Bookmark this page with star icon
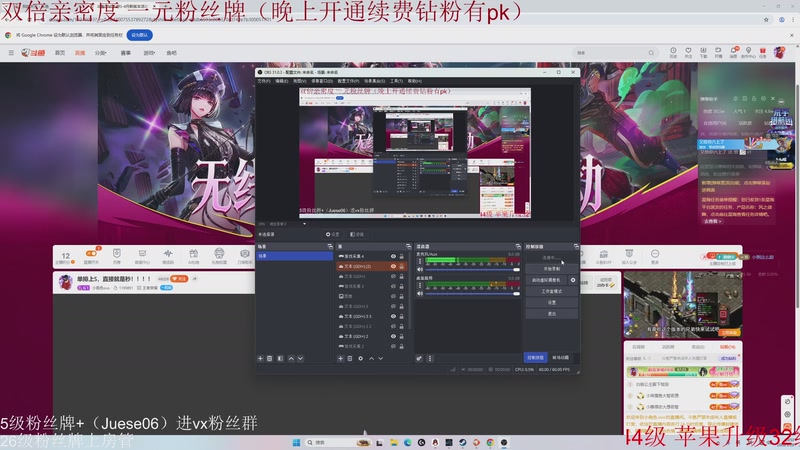This screenshot has height=450, width=800. point(766,19)
